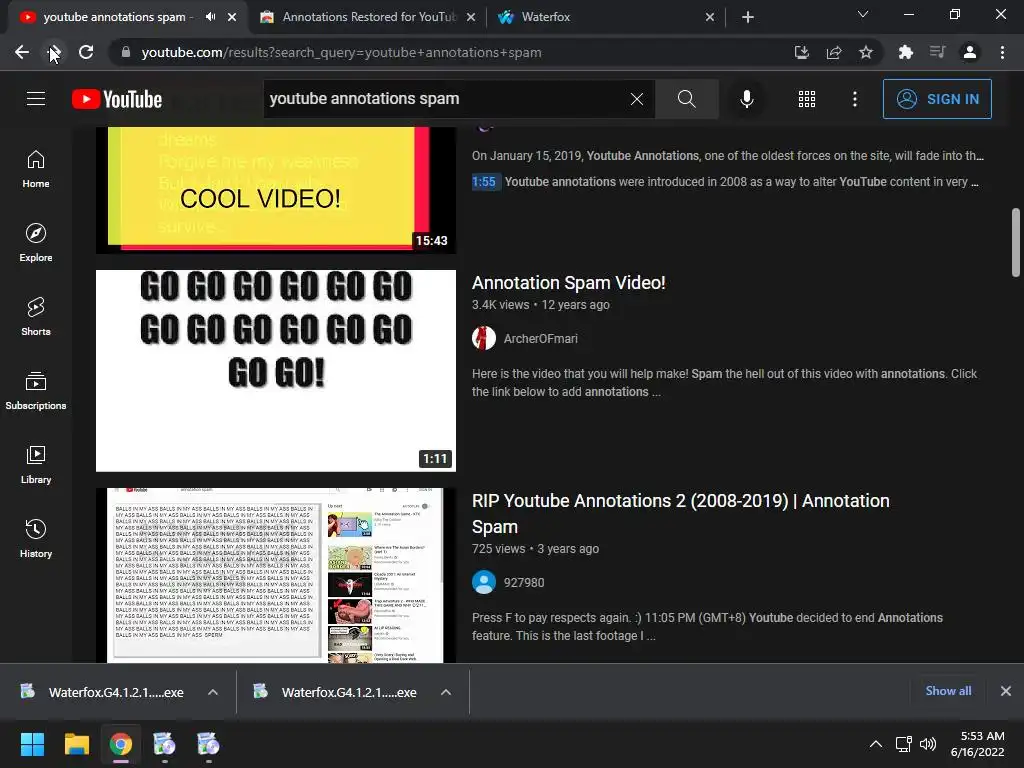The width and height of the screenshot is (1024, 768).
Task: Click the page vertical scrollbar thumb
Action: coord(1016,242)
